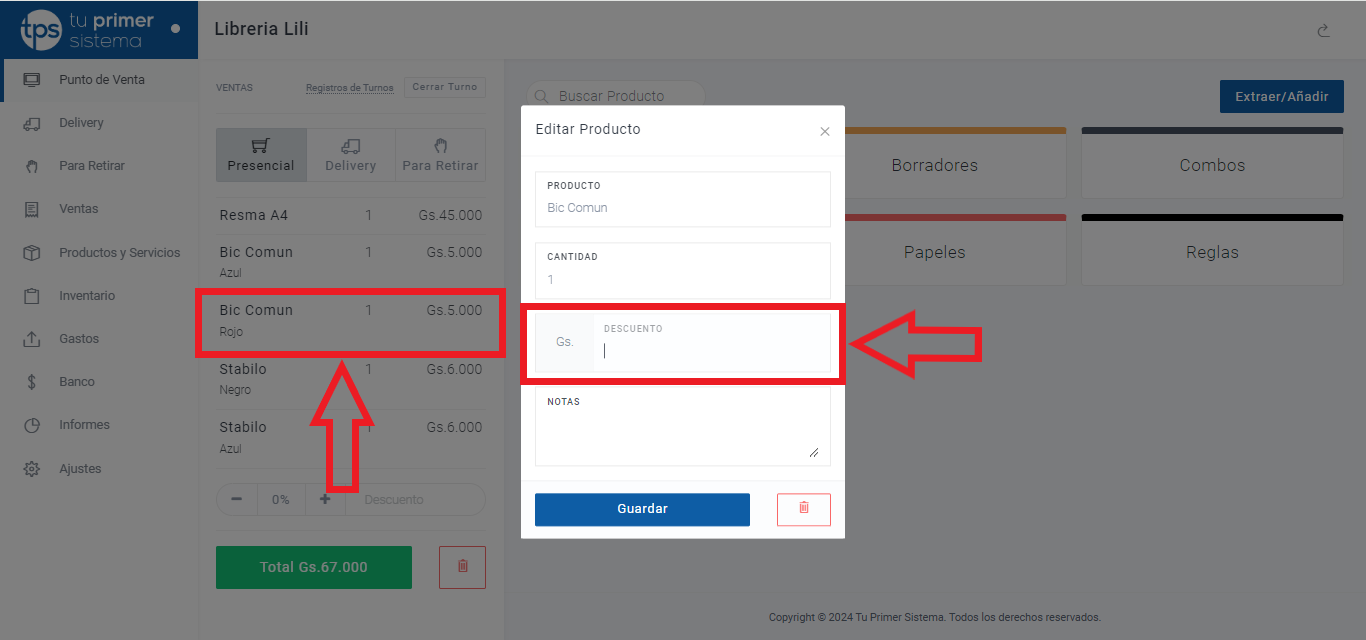Switch to the Delivery sale tab
The image size is (1366, 640).
click(x=351, y=155)
